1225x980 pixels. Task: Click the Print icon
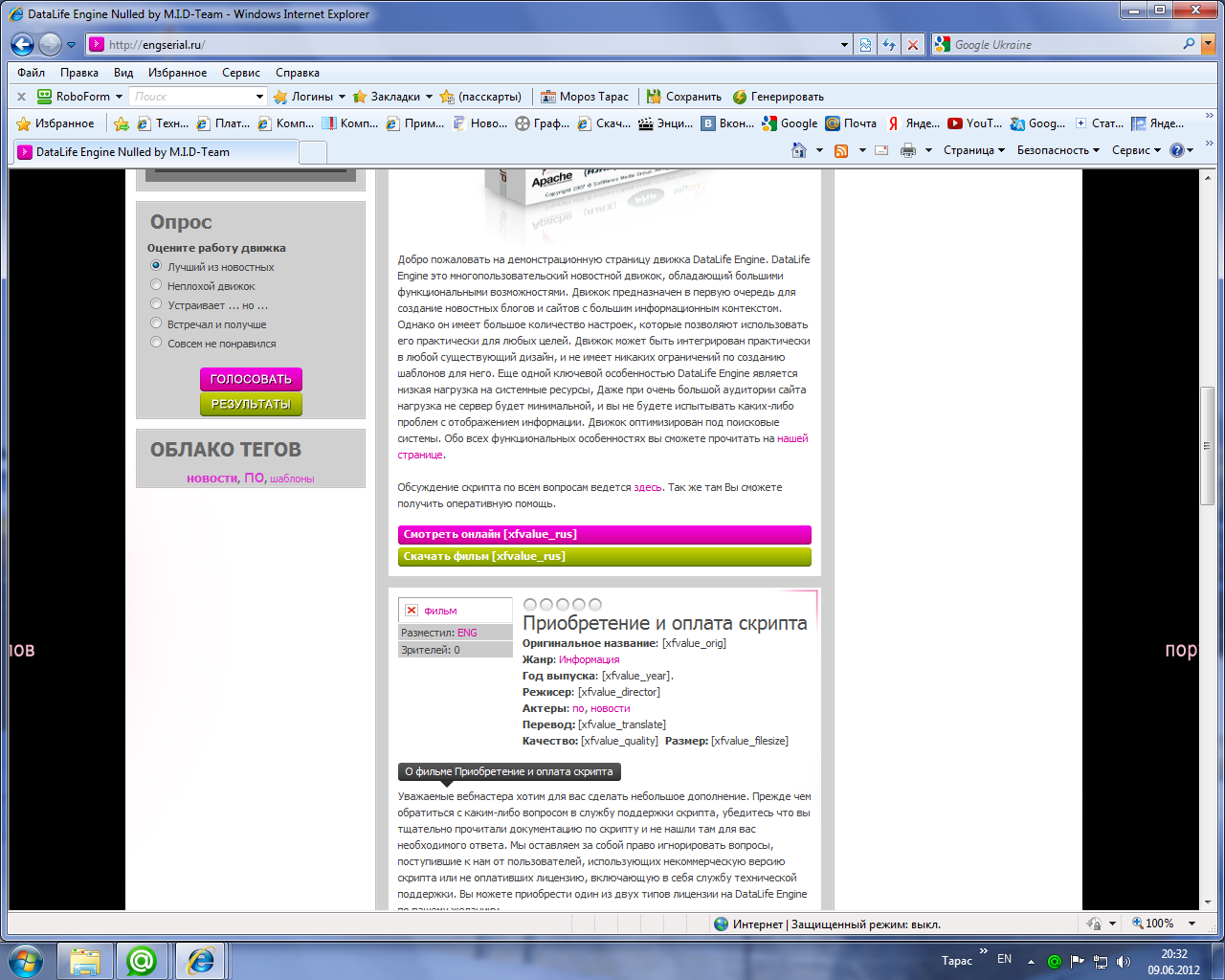[x=908, y=150]
